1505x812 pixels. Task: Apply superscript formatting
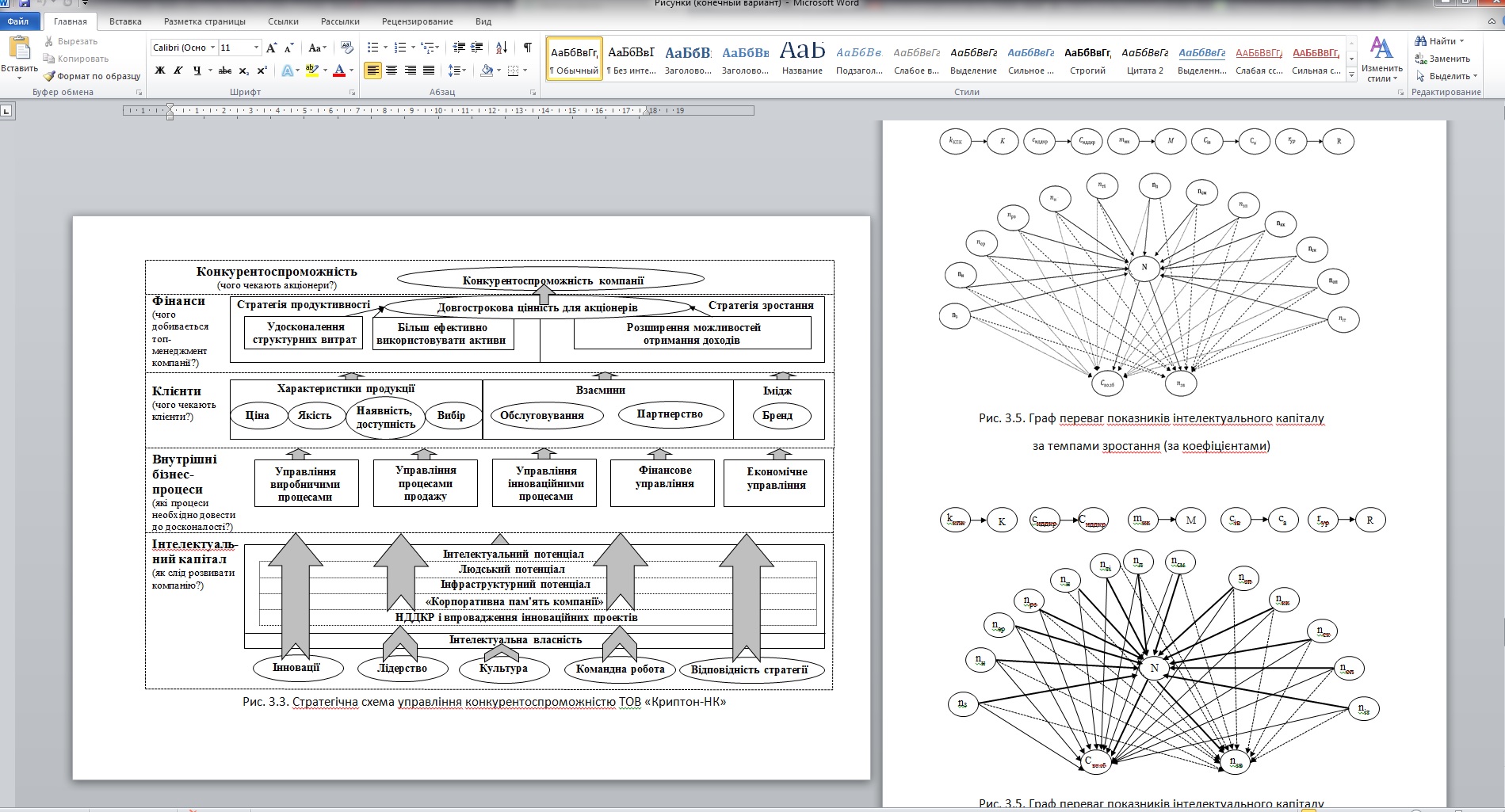(x=262, y=71)
